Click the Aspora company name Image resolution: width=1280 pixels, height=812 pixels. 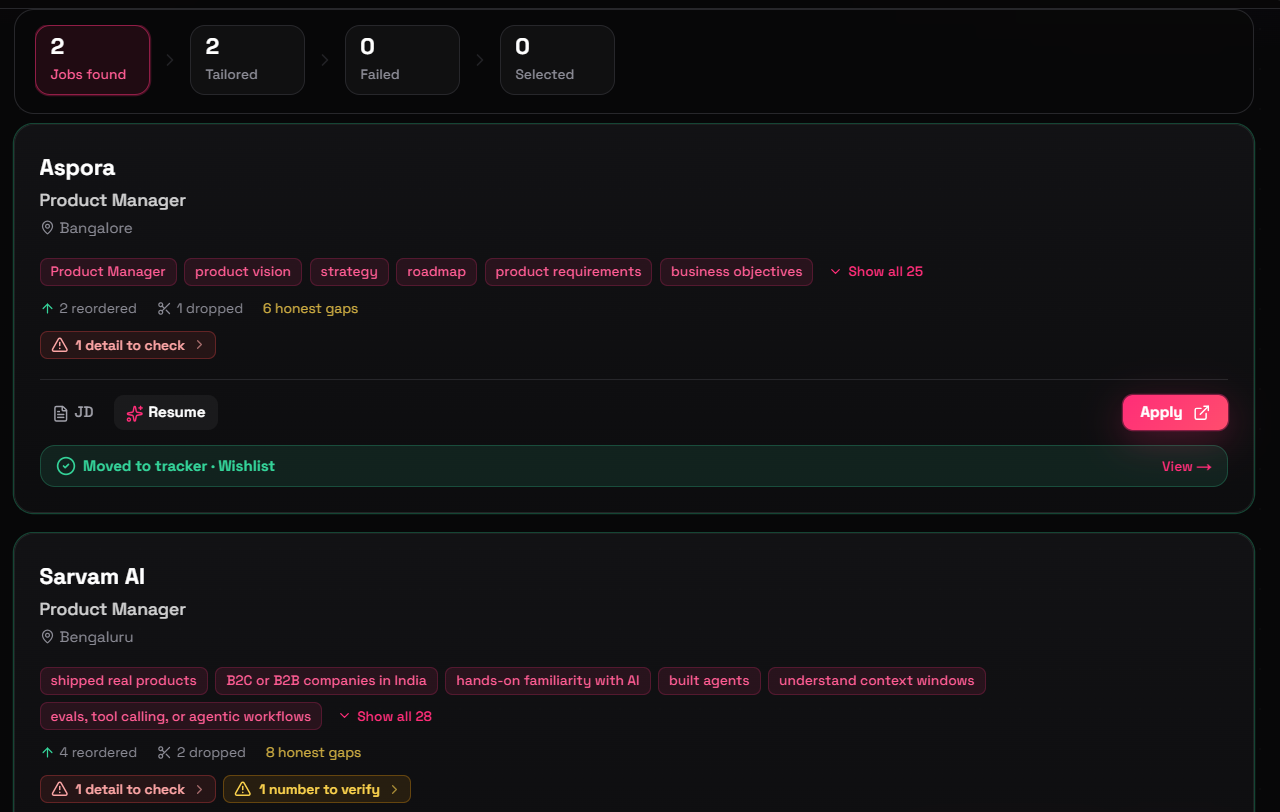pos(77,167)
